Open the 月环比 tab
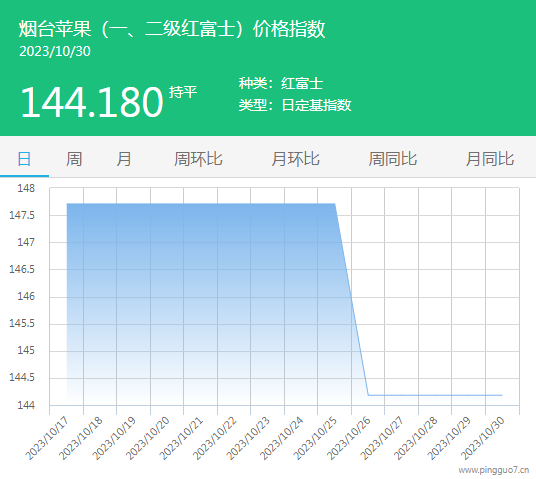The height and width of the screenshot is (479, 536). 295,159
